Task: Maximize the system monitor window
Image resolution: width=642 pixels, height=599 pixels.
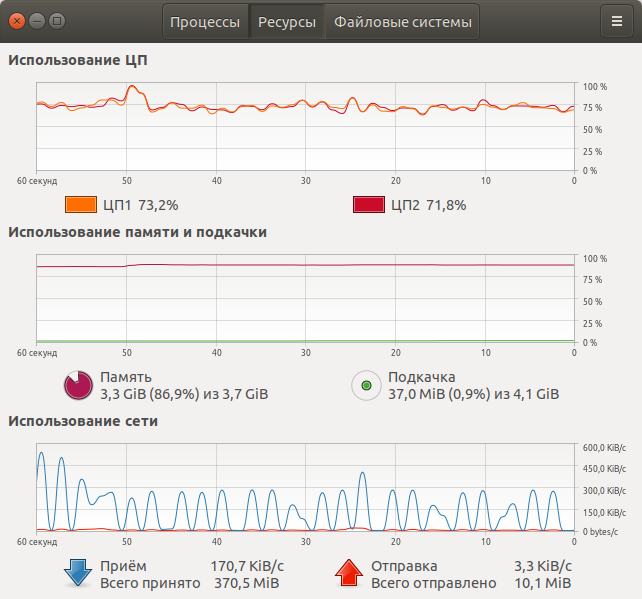Action: [57, 21]
